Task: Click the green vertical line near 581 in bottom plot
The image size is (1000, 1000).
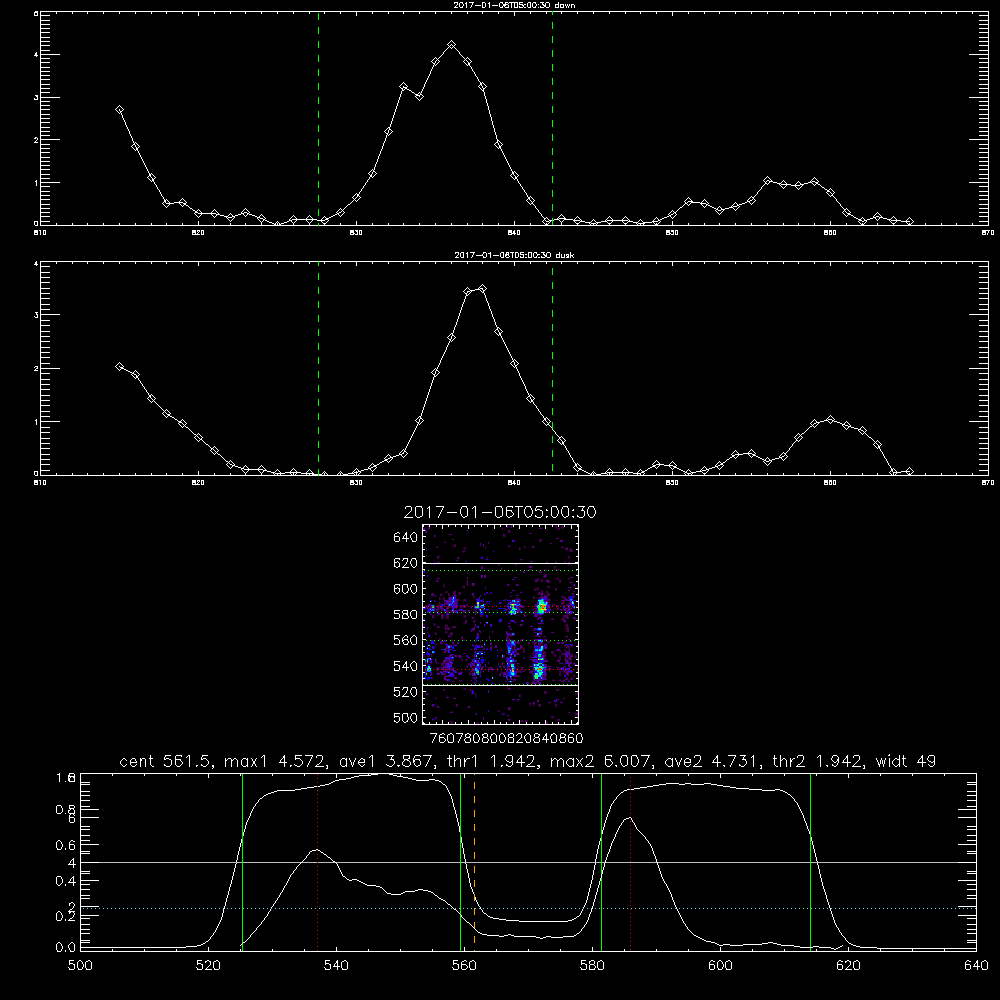Action: 601,862
